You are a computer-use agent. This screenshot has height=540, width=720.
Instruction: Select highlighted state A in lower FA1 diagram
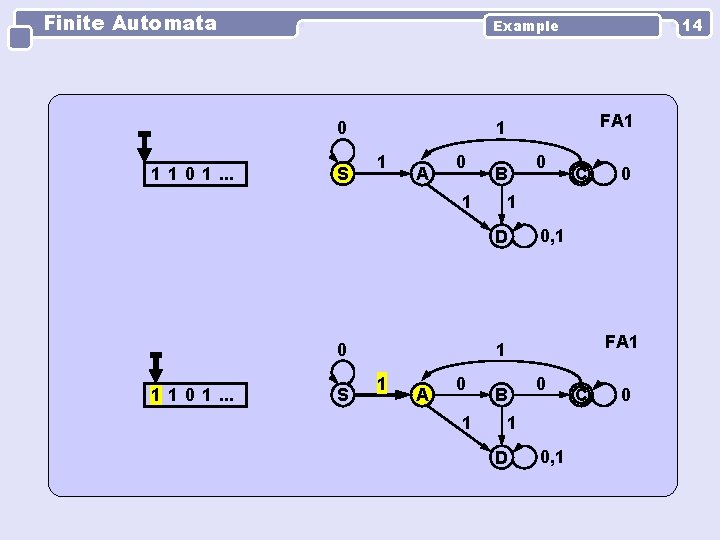[422, 395]
